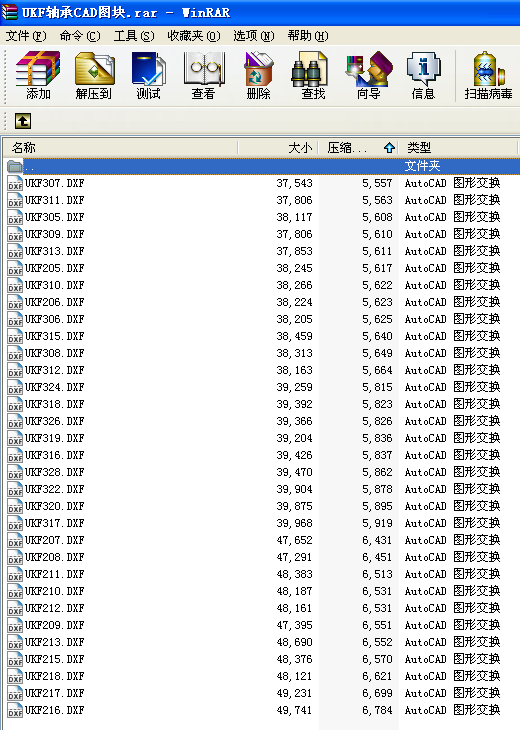Launch the 向导 (Wizard) tool
The image size is (520, 730).
pyautogui.click(x=369, y=75)
